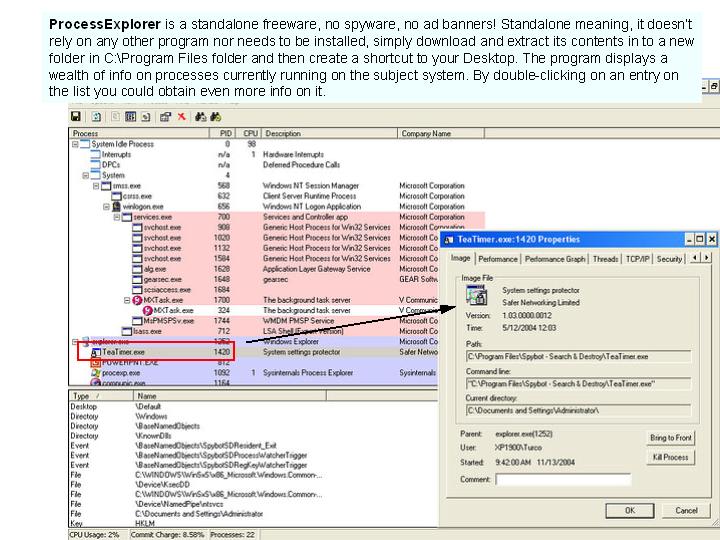The height and width of the screenshot is (540, 720).
Task: Collapse the winlogon.exe tree node
Action: (x=106, y=207)
